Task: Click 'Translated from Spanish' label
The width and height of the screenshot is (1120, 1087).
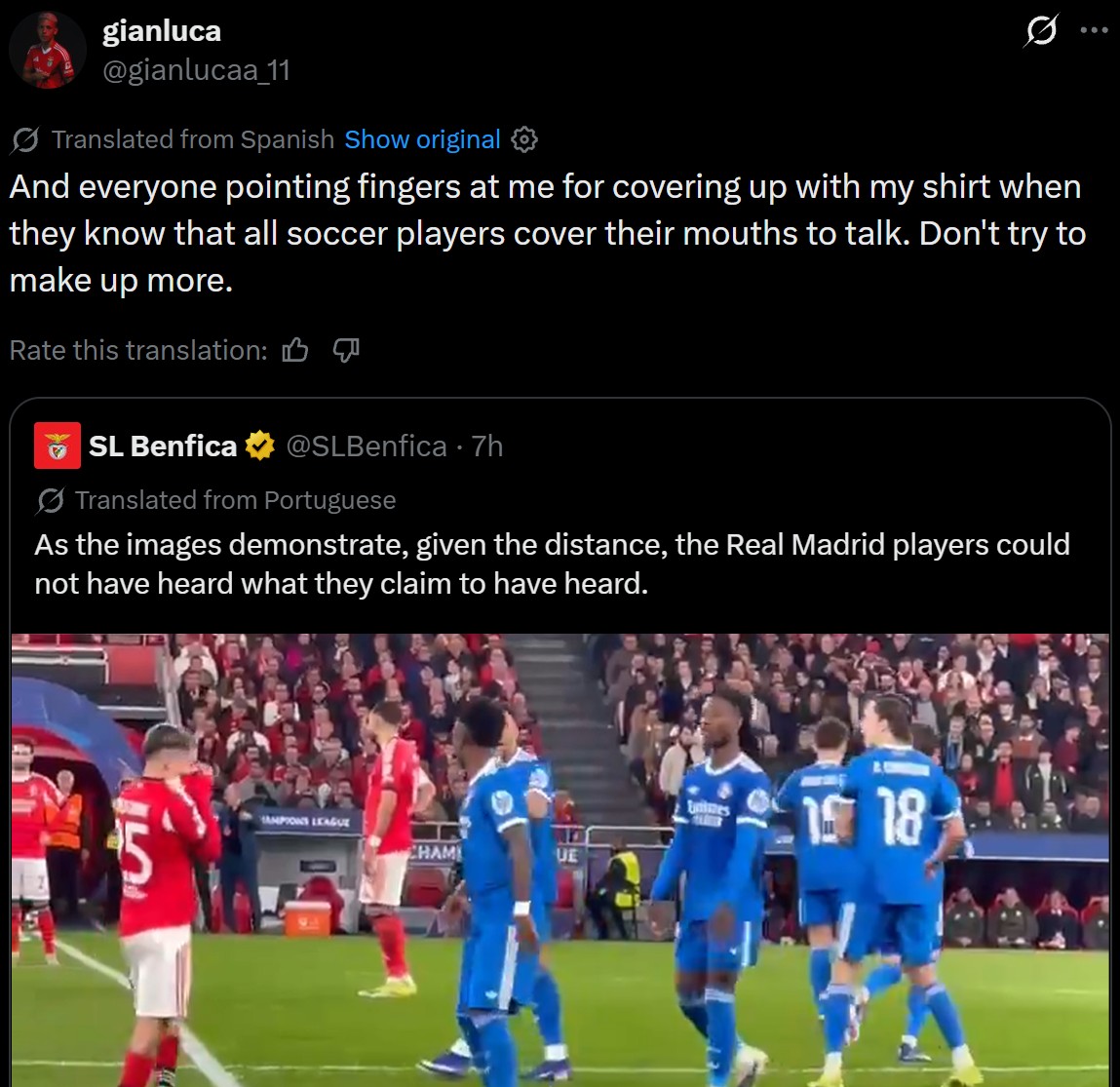Action: click(193, 139)
